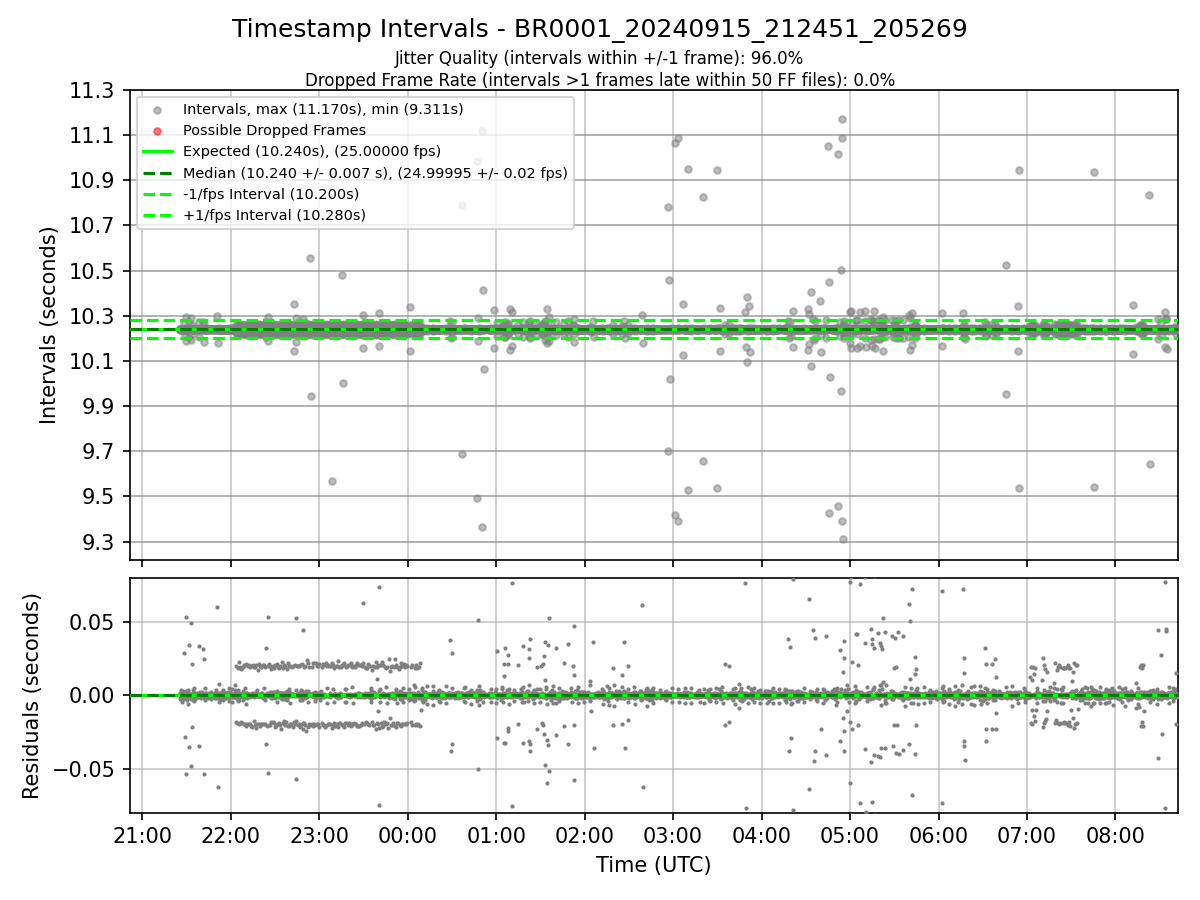Click the solid green line sample for Expected
Viewport: 1200px width, 900px height.
157,152
